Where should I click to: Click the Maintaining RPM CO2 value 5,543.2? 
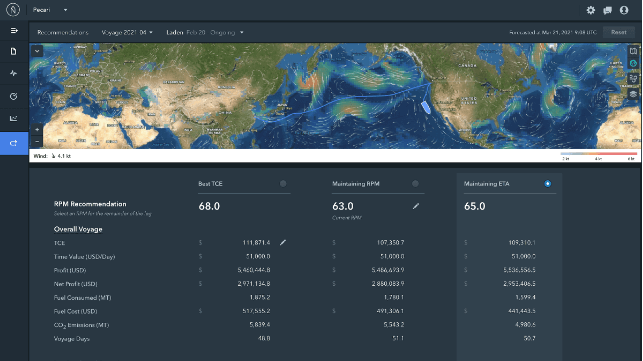(x=394, y=324)
